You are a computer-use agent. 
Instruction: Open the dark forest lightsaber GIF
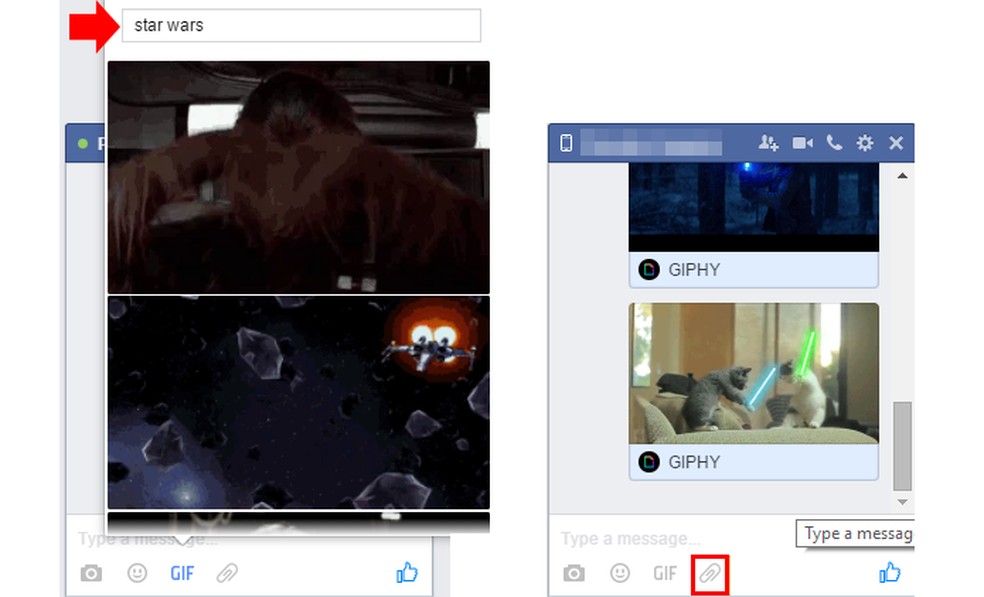click(754, 207)
